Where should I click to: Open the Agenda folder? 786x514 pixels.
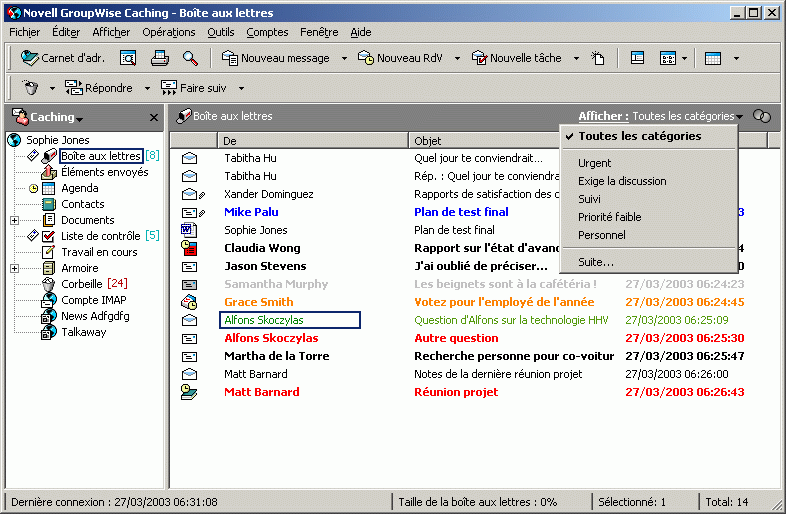pyautogui.click(x=80, y=188)
